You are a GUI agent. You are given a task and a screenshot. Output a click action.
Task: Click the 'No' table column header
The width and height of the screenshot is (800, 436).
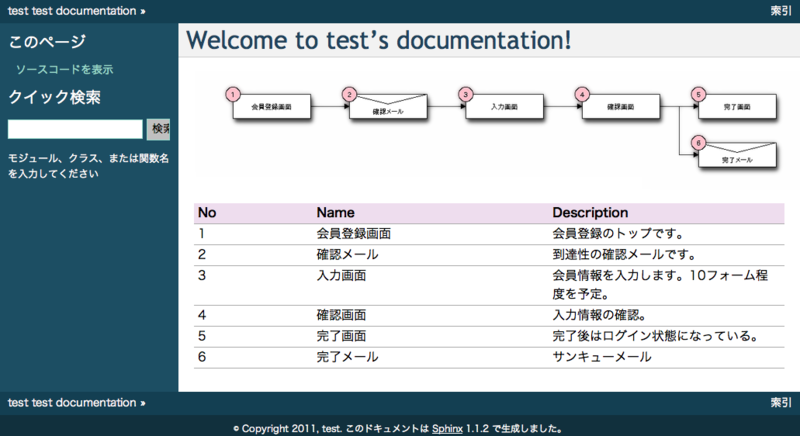tap(207, 213)
